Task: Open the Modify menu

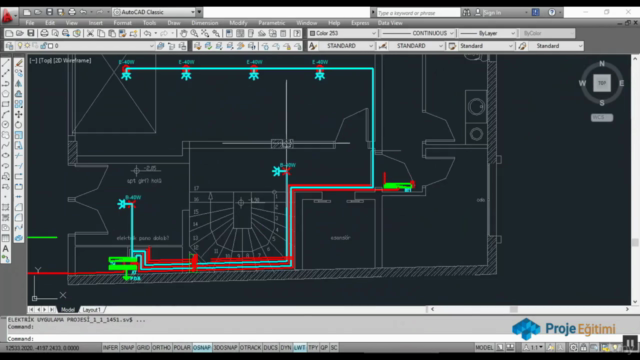Action: click(238, 23)
